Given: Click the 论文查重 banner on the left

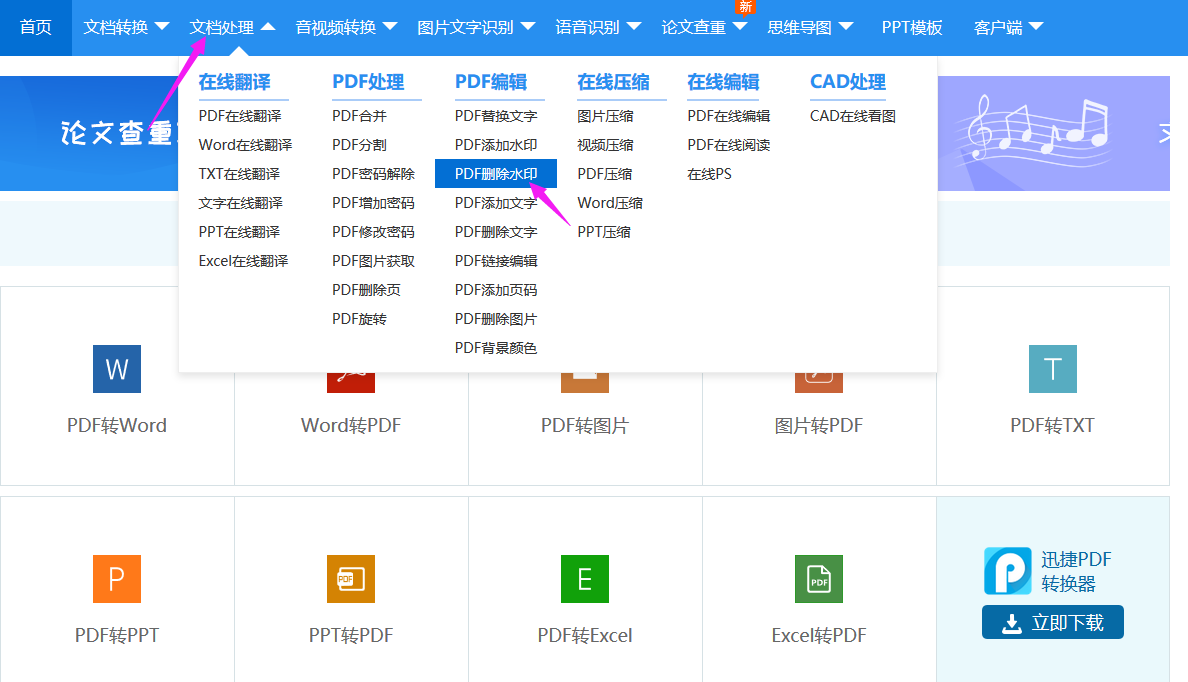Looking at the screenshot, I should click(89, 133).
